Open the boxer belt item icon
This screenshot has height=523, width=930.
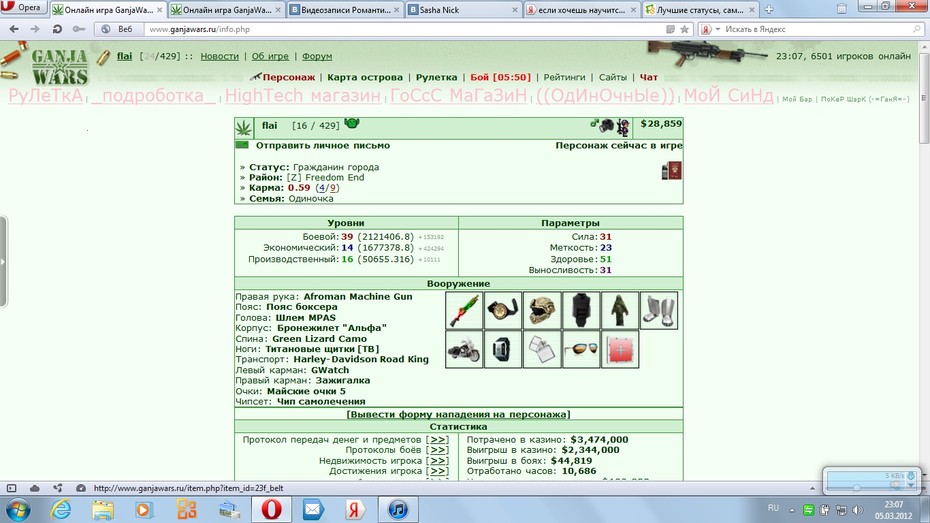coord(503,310)
